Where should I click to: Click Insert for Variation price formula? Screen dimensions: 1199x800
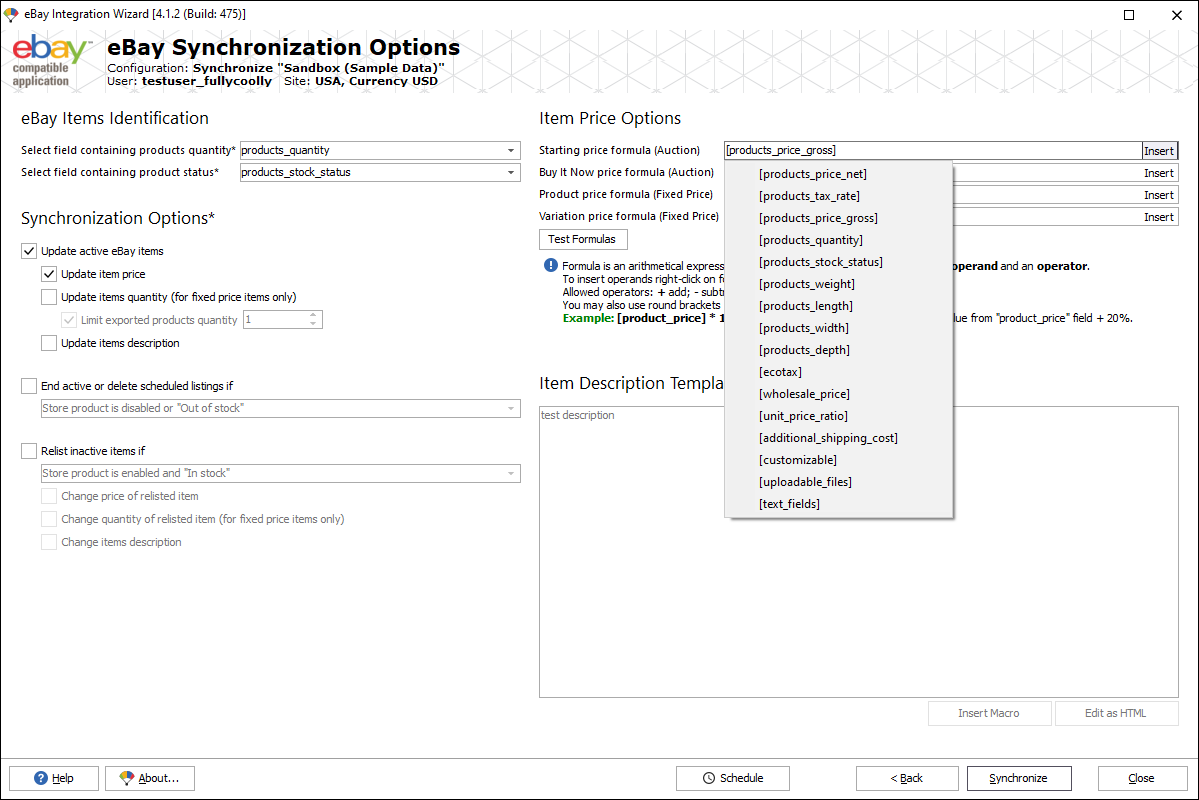(1159, 217)
